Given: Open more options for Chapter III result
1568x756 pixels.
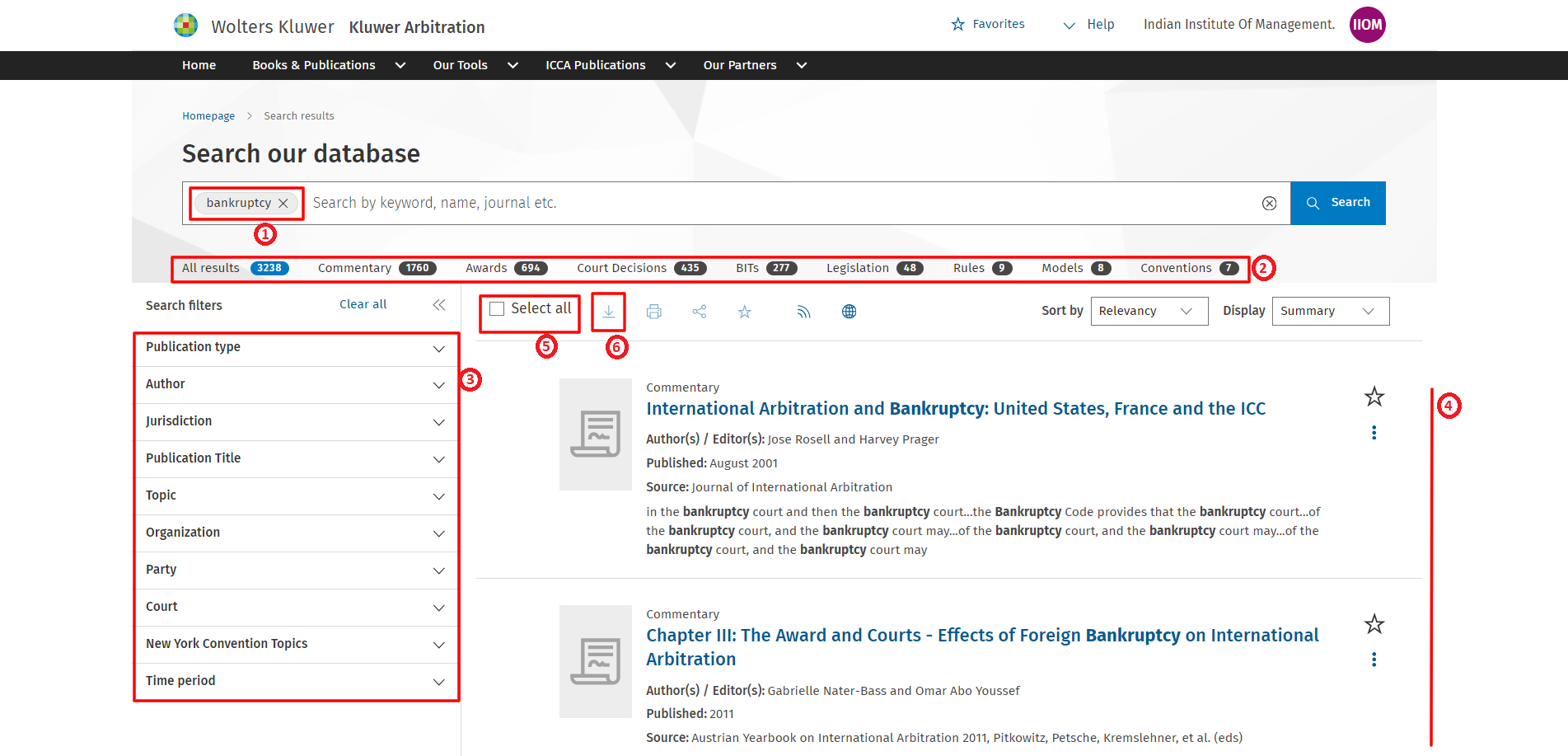Looking at the screenshot, I should click(x=1374, y=660).
